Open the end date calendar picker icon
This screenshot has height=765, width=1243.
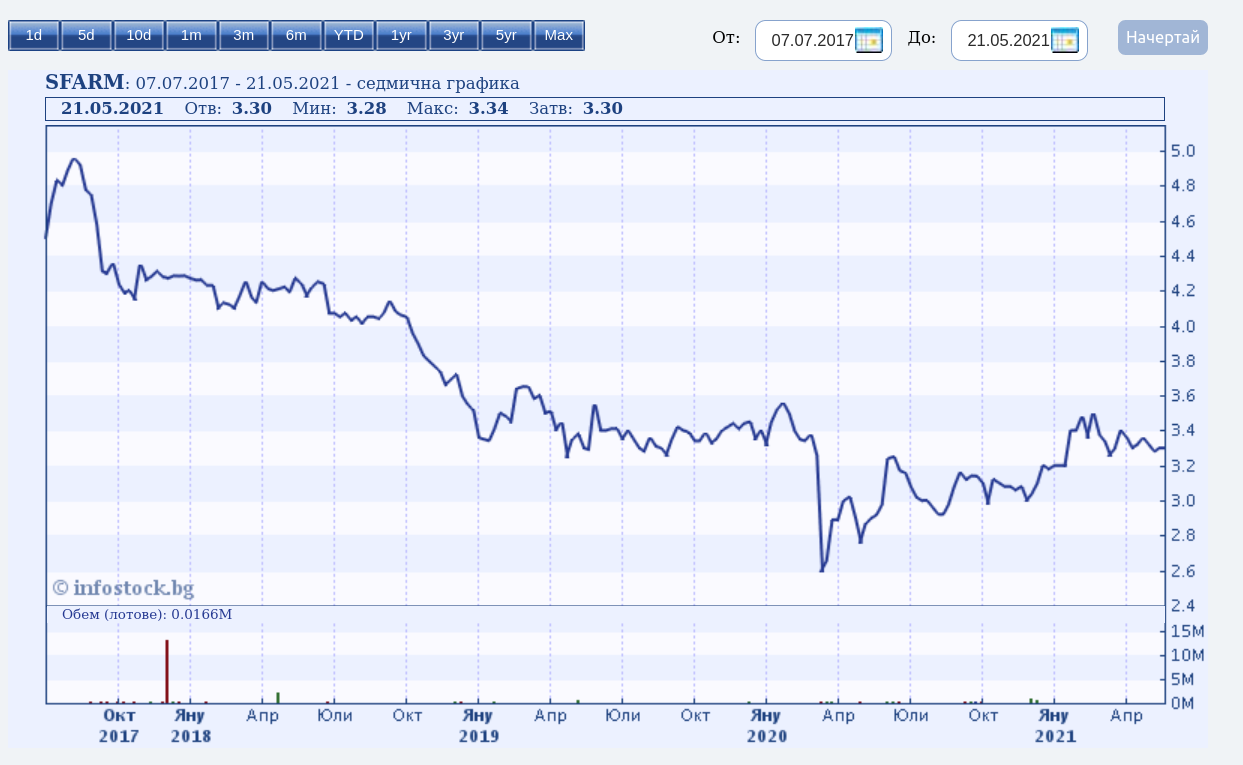1065,41
